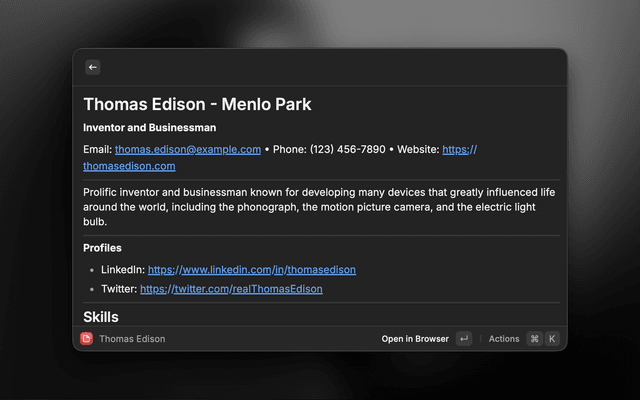Screen dimensions: 640x400
Task: Click the Prolific inventor summary paragraph
Action: coord(319,206)
